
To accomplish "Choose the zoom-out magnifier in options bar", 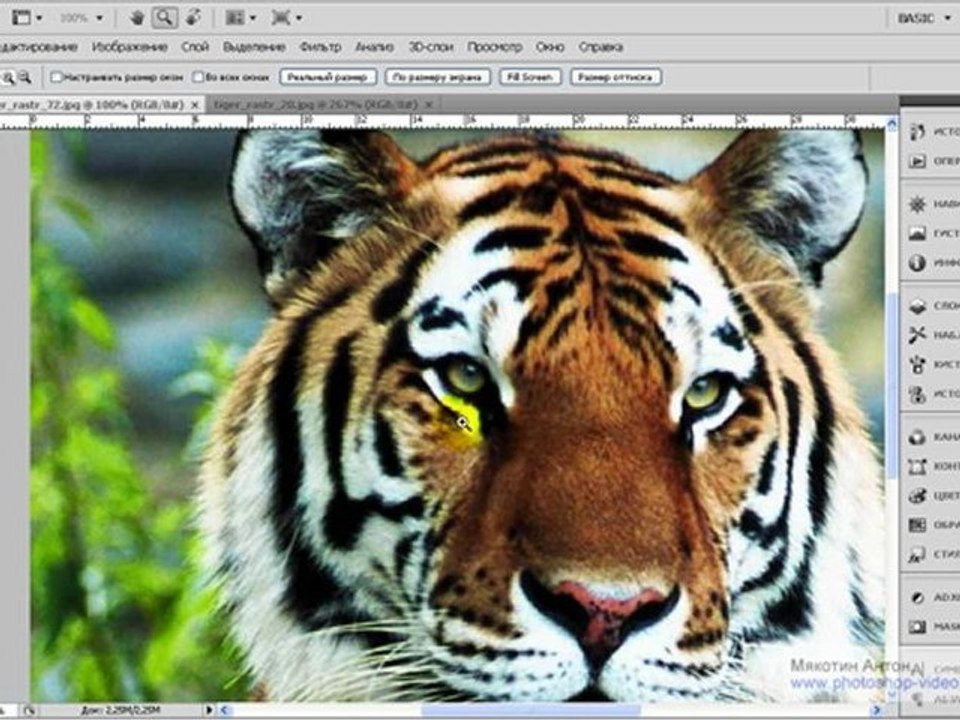I will pyautogui.click(x=24, y=78).
